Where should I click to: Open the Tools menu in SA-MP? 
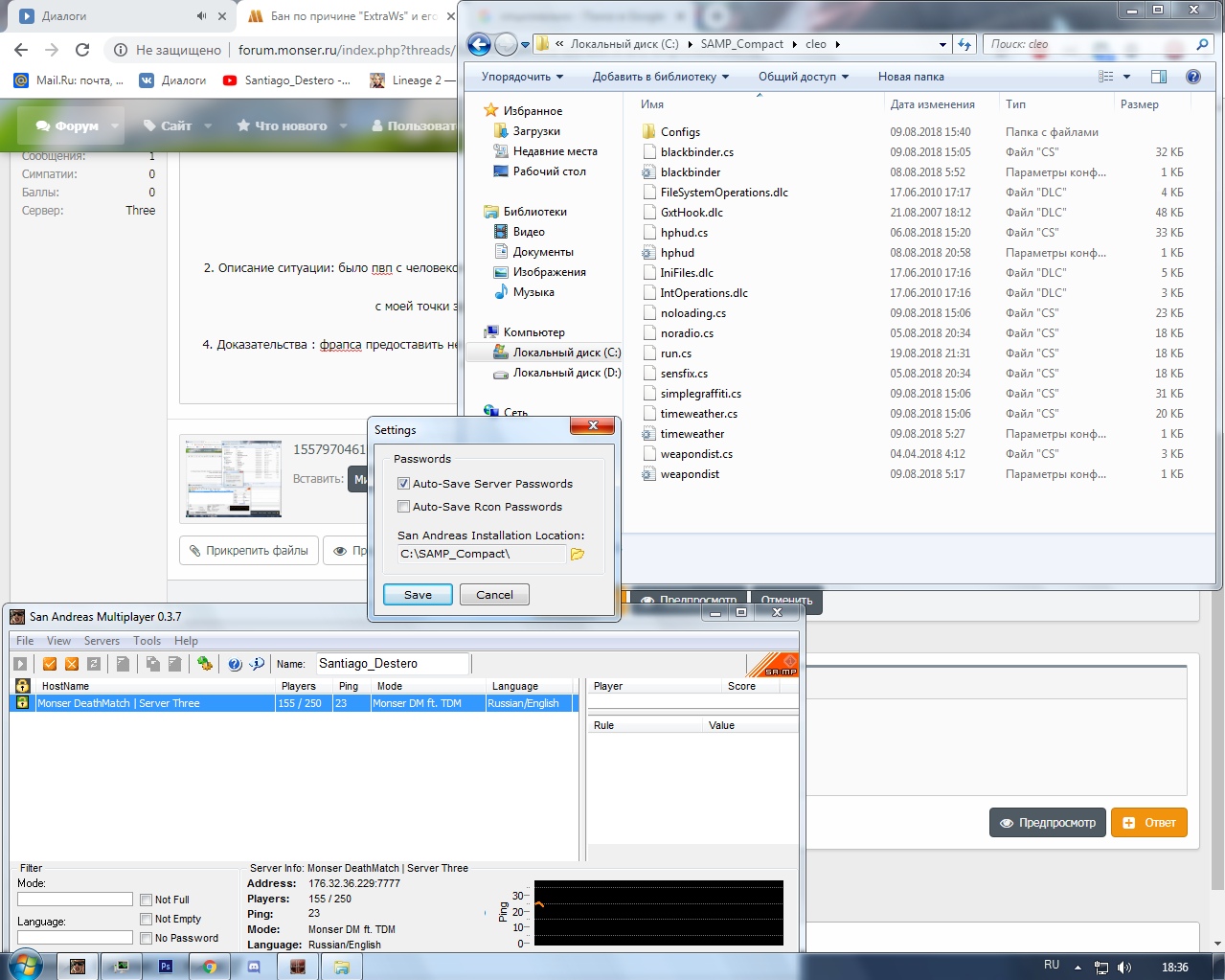[x=147, y=641]
